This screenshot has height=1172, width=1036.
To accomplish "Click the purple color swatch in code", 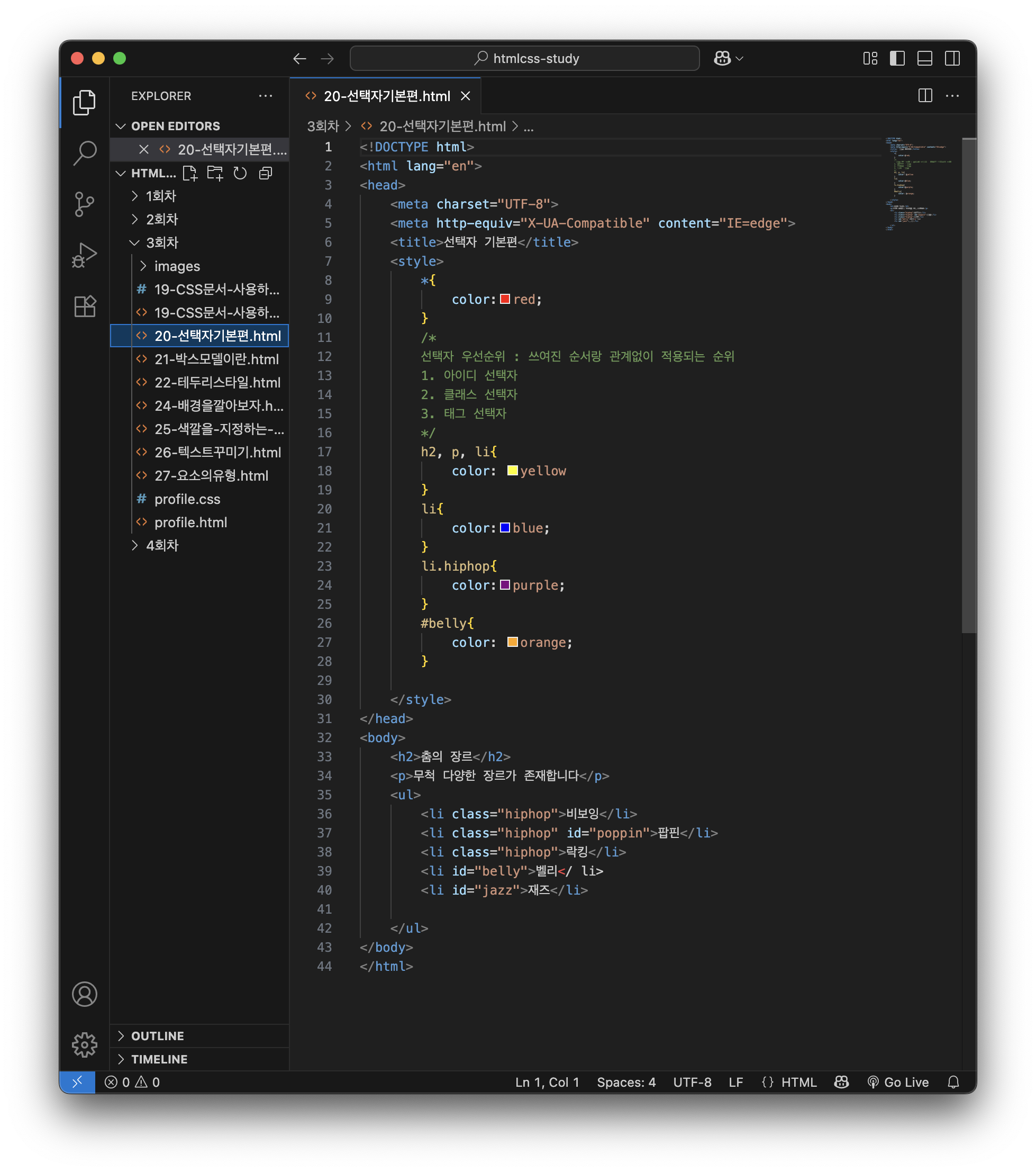I will click(x=505, y=585).
